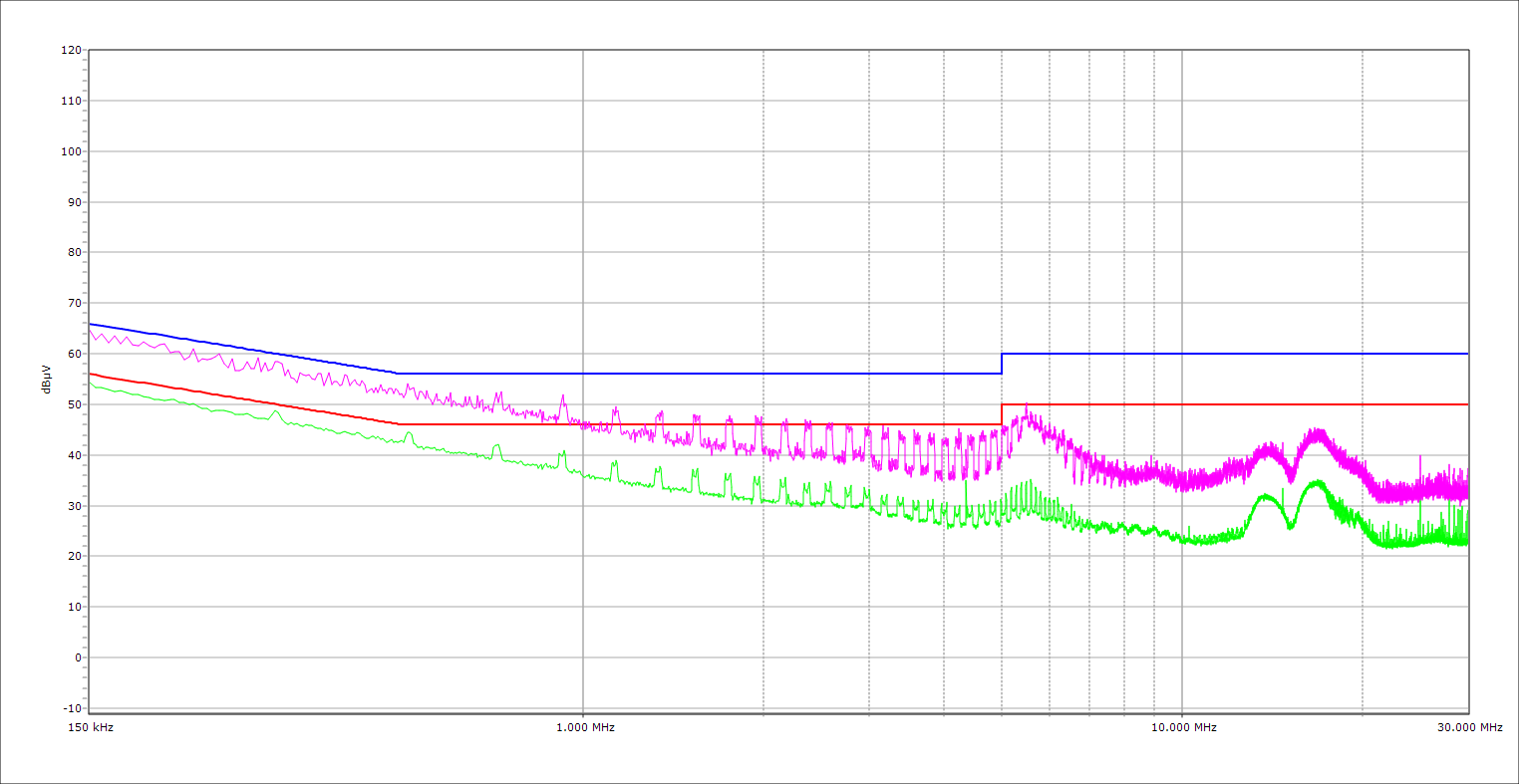Select the blue limit line at 60 dBµV
This screenshot has height=784, width=1519.
pos(1236,354)
